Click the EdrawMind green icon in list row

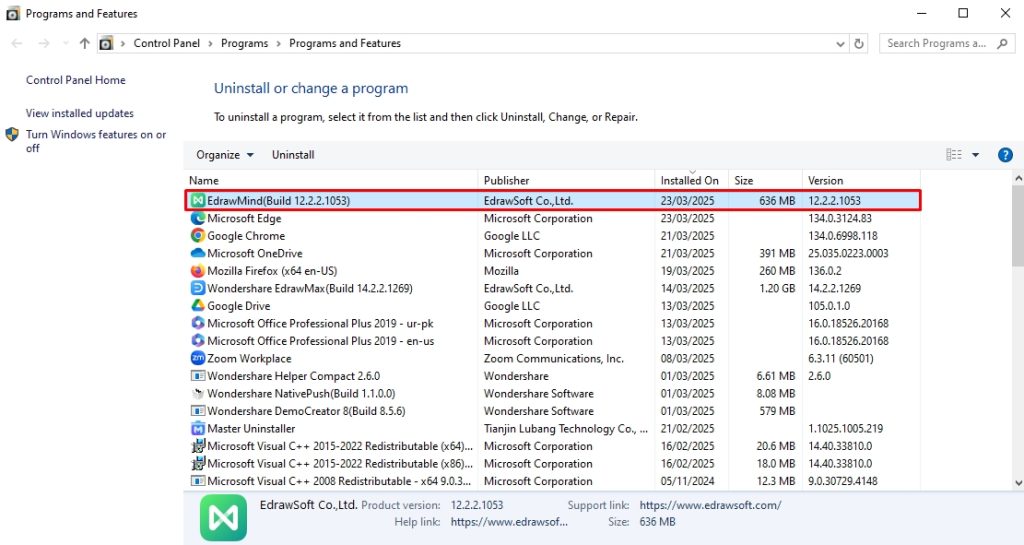(x=197, y=200)
